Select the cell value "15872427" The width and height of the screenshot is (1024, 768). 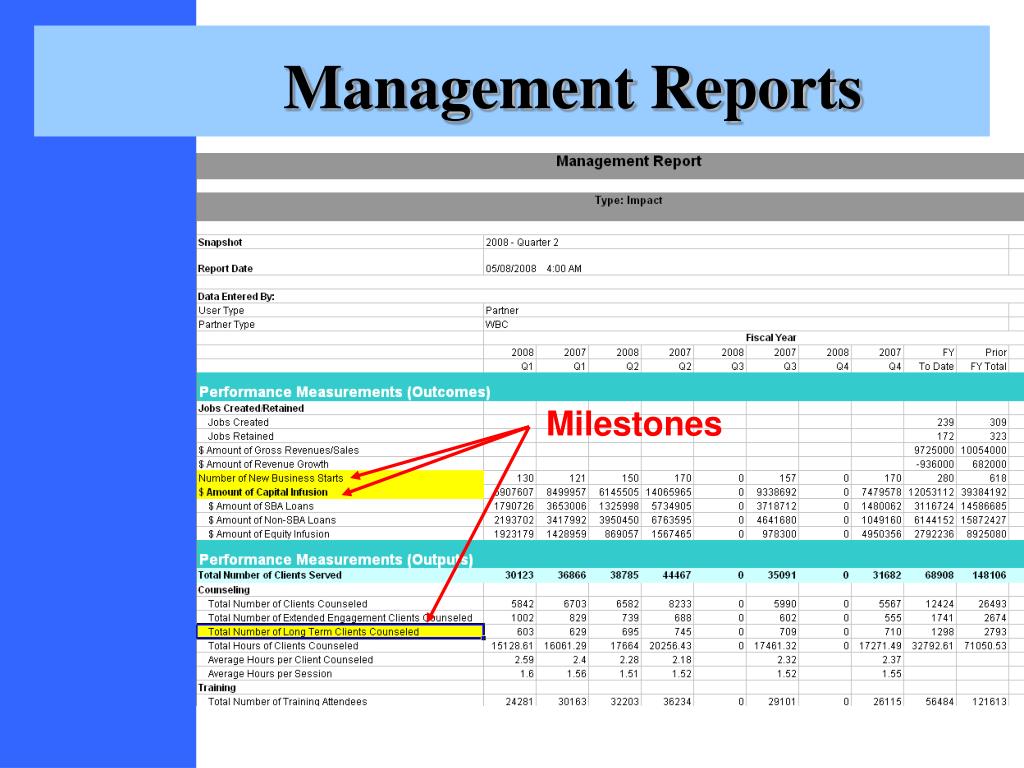coord(984,520)
